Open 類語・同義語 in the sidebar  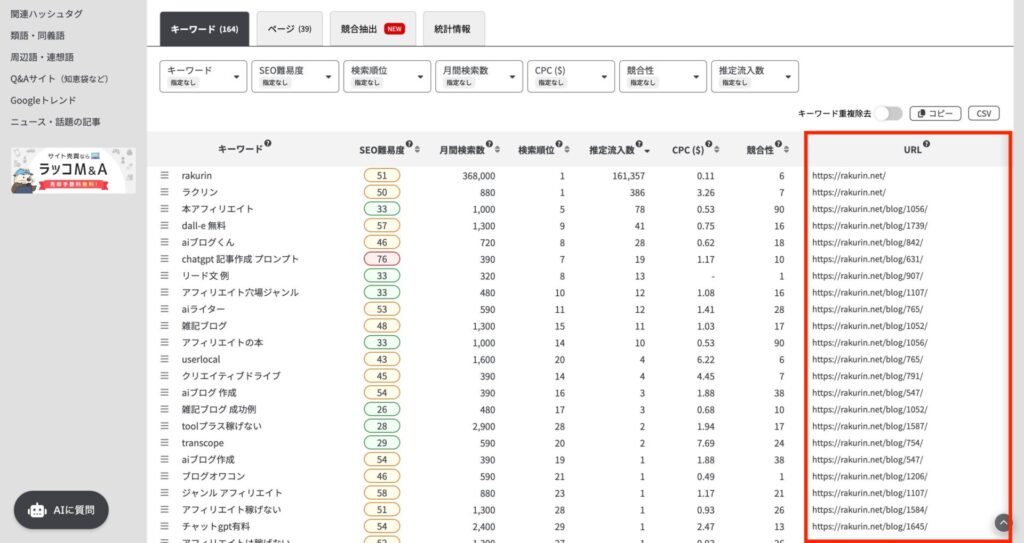37,35
